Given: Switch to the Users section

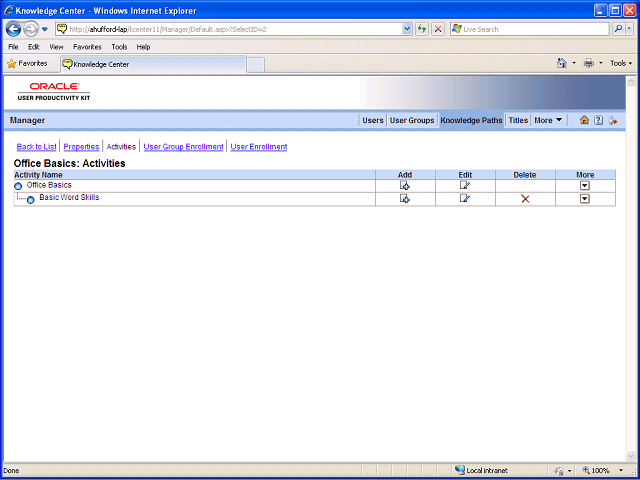Looking at the screenshot, I should point(373,120).
